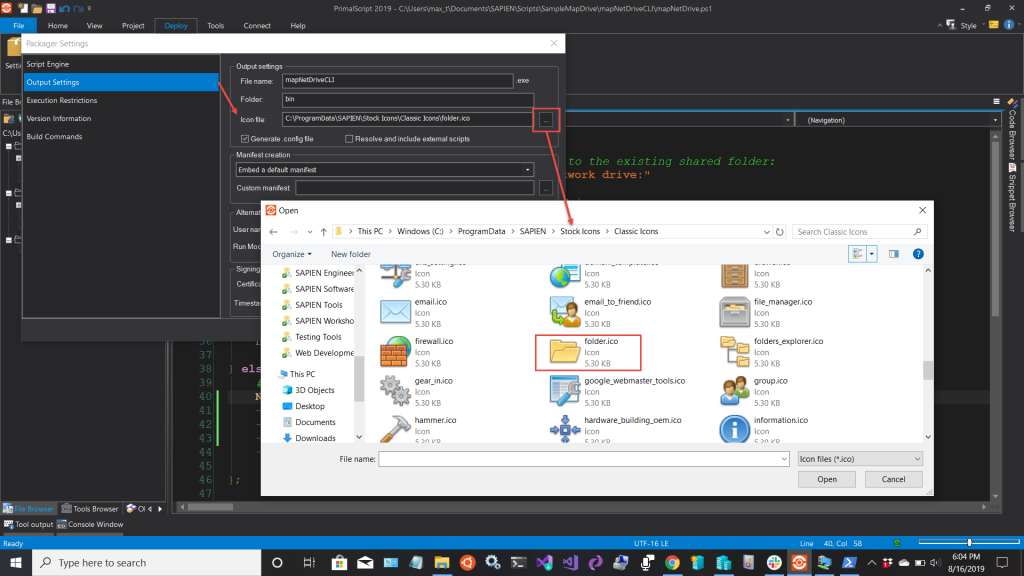
Task: Click the Search Classic Icons field
Action: (859, 232)
